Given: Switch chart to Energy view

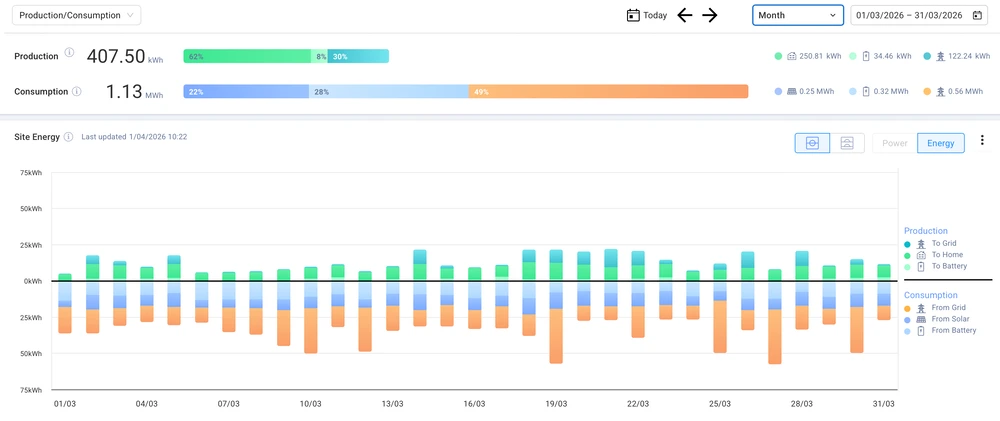Looking at the screenshot, I should pos(940,143).
